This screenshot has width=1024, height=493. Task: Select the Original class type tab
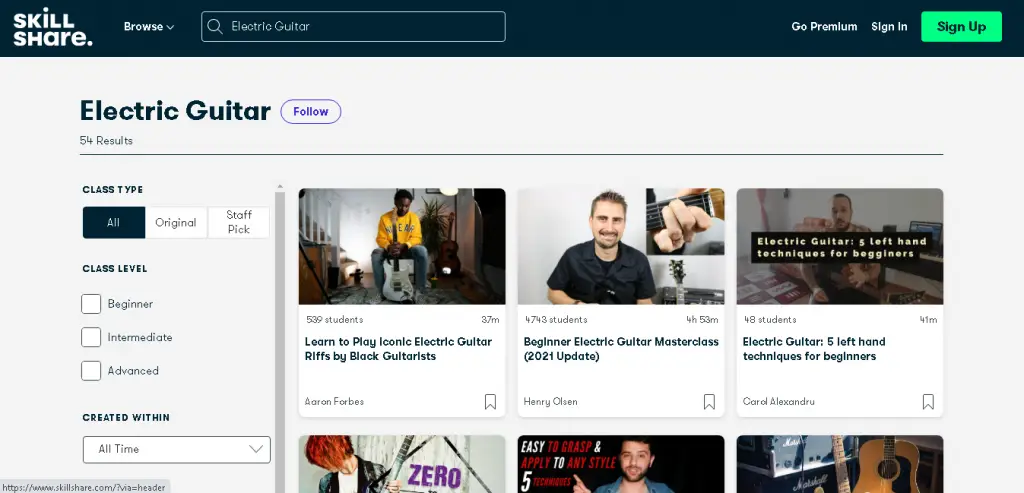point(176,223)
